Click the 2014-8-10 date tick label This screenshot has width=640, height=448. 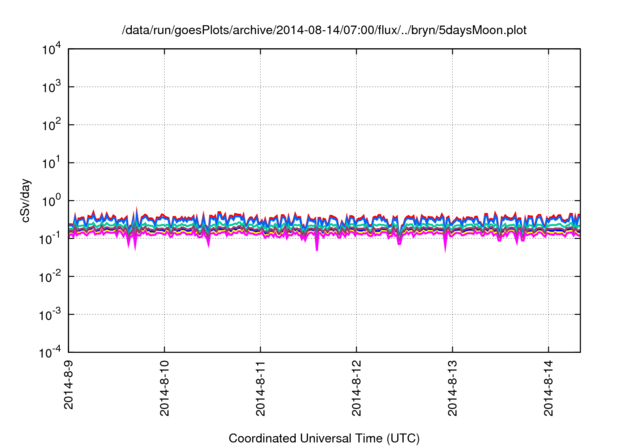pyautogui.click(x=164, y=388)
